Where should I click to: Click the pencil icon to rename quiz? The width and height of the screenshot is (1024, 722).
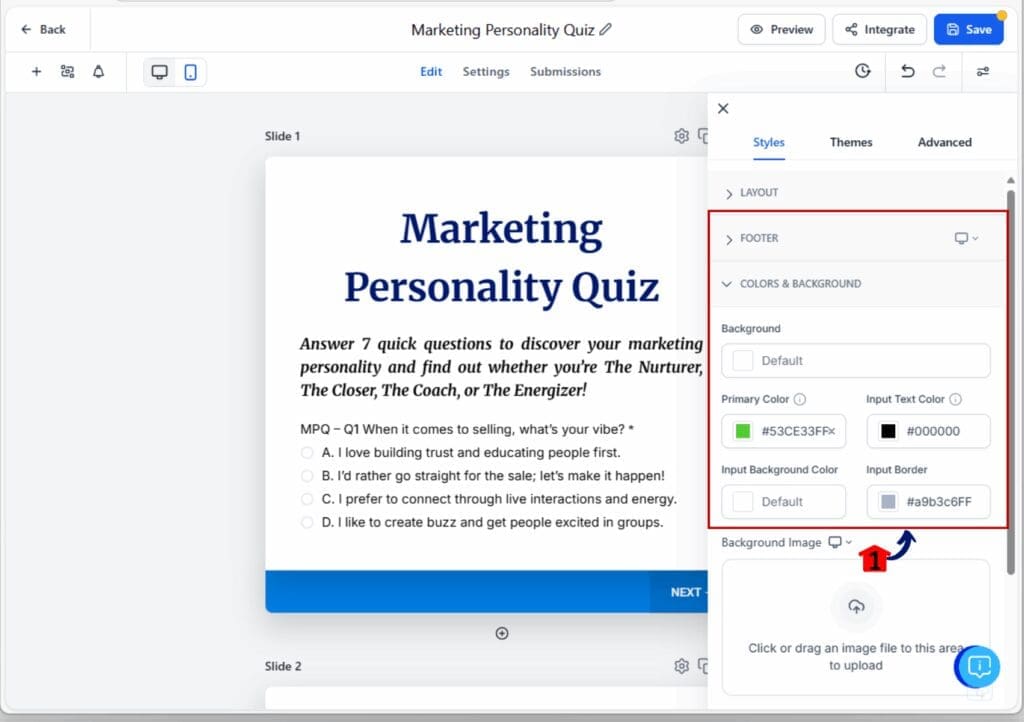[606, 30]
